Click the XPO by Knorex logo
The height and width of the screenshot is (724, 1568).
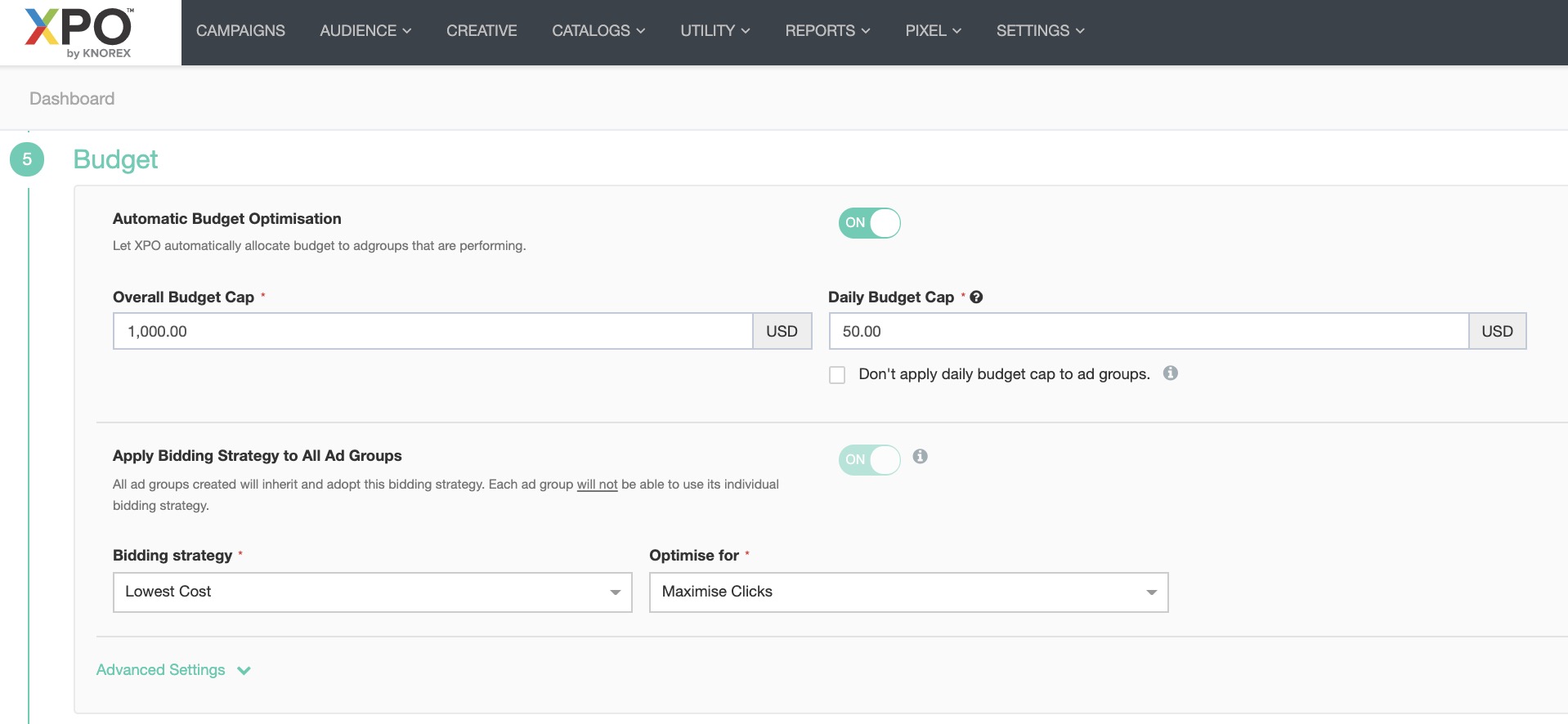[x=79, y=33]
